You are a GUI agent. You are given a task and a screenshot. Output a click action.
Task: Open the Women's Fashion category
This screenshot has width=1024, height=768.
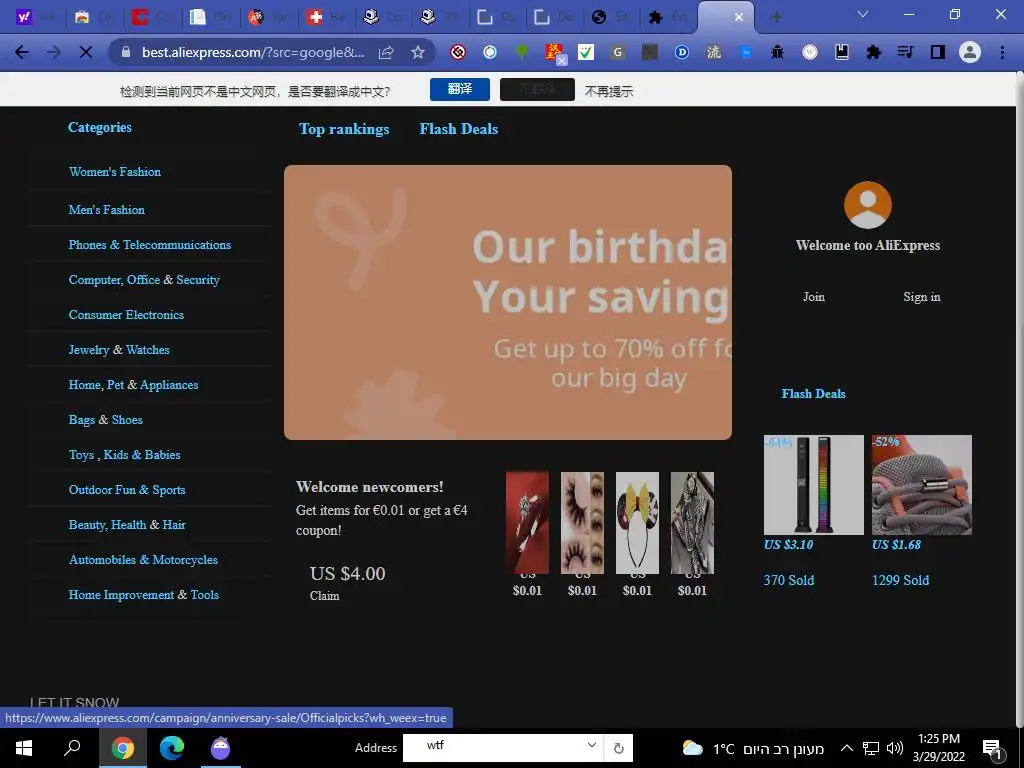[x=115, y=172]
